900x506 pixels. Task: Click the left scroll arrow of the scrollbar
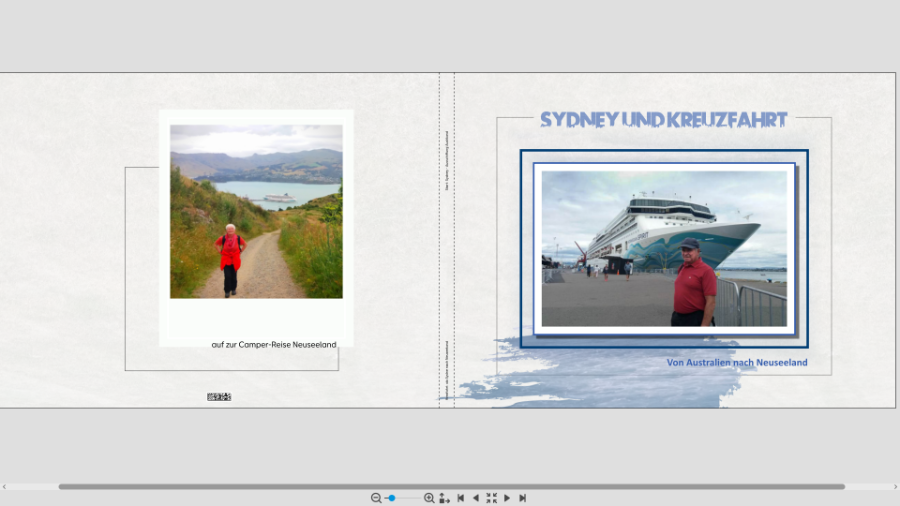click(4, 487)
